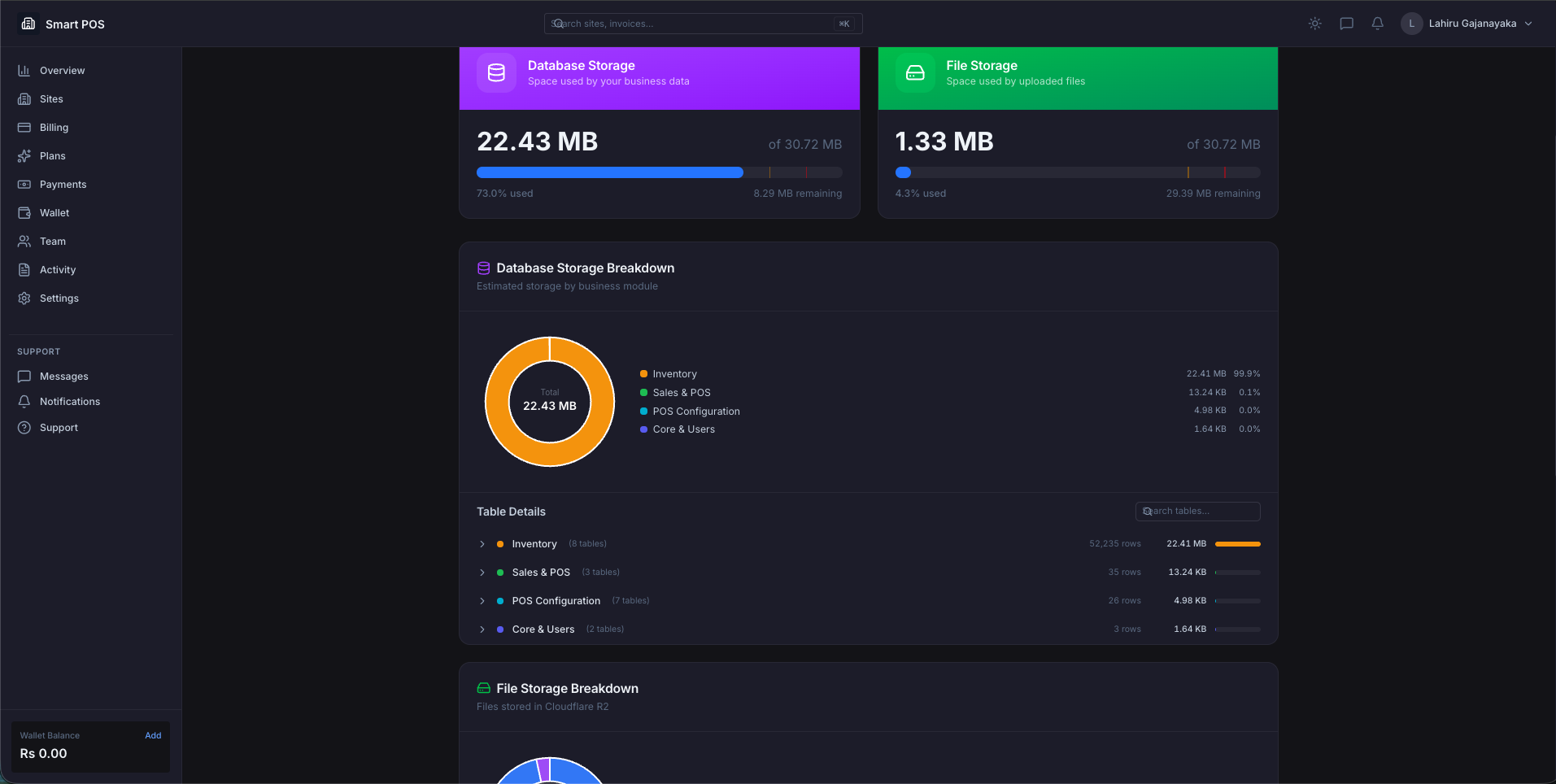Open the chat messages icon in header
Viewport: 1556px width, 784px height.
tap(1346, 24)
